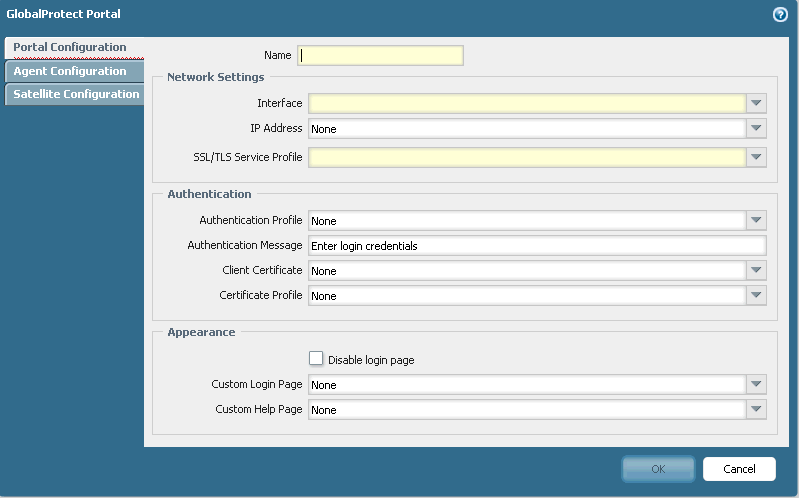The image size is (799, 498).
Task: Select the Portal Configuration tab
Action: [70, 47]
